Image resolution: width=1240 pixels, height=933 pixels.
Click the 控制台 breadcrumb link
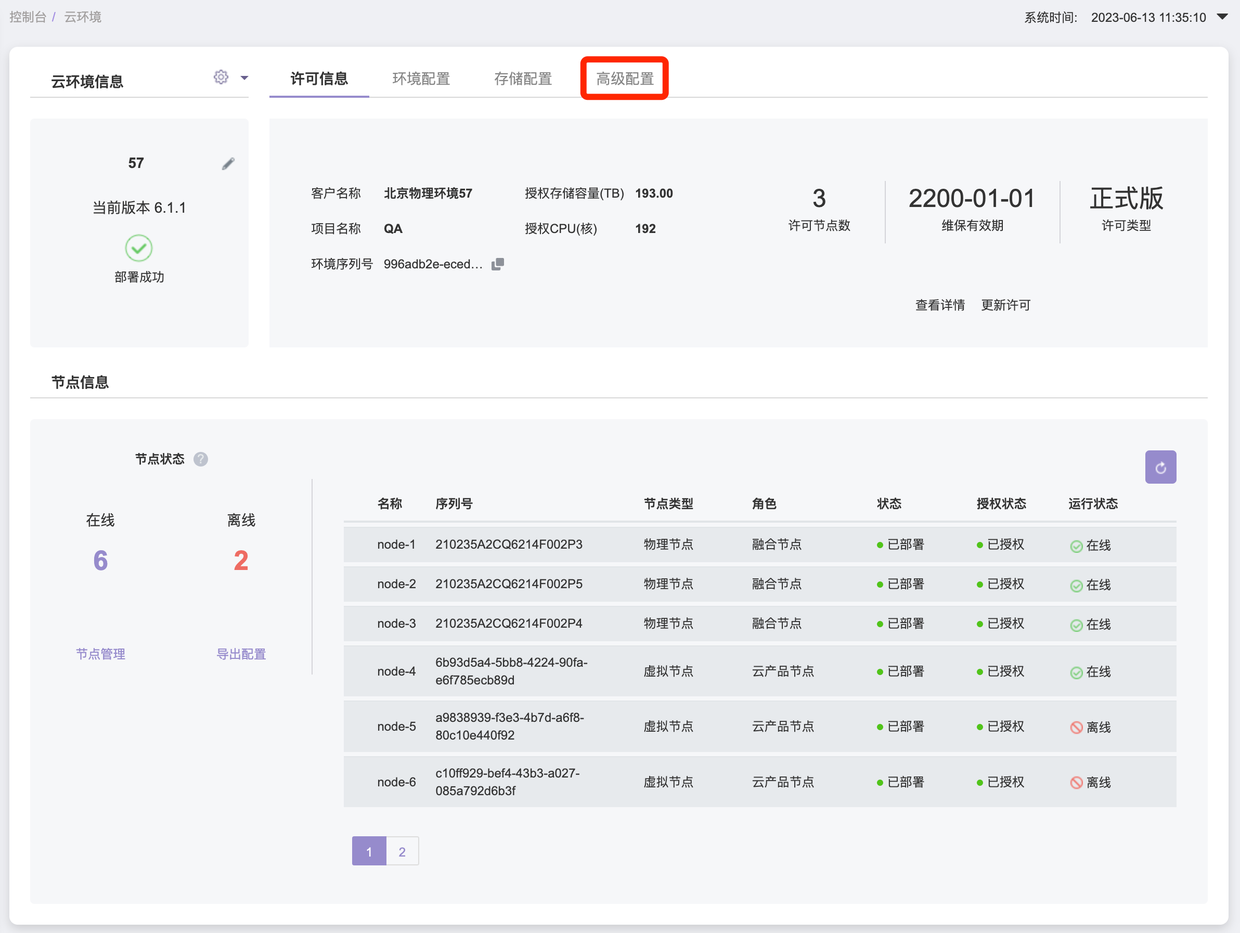28,17
